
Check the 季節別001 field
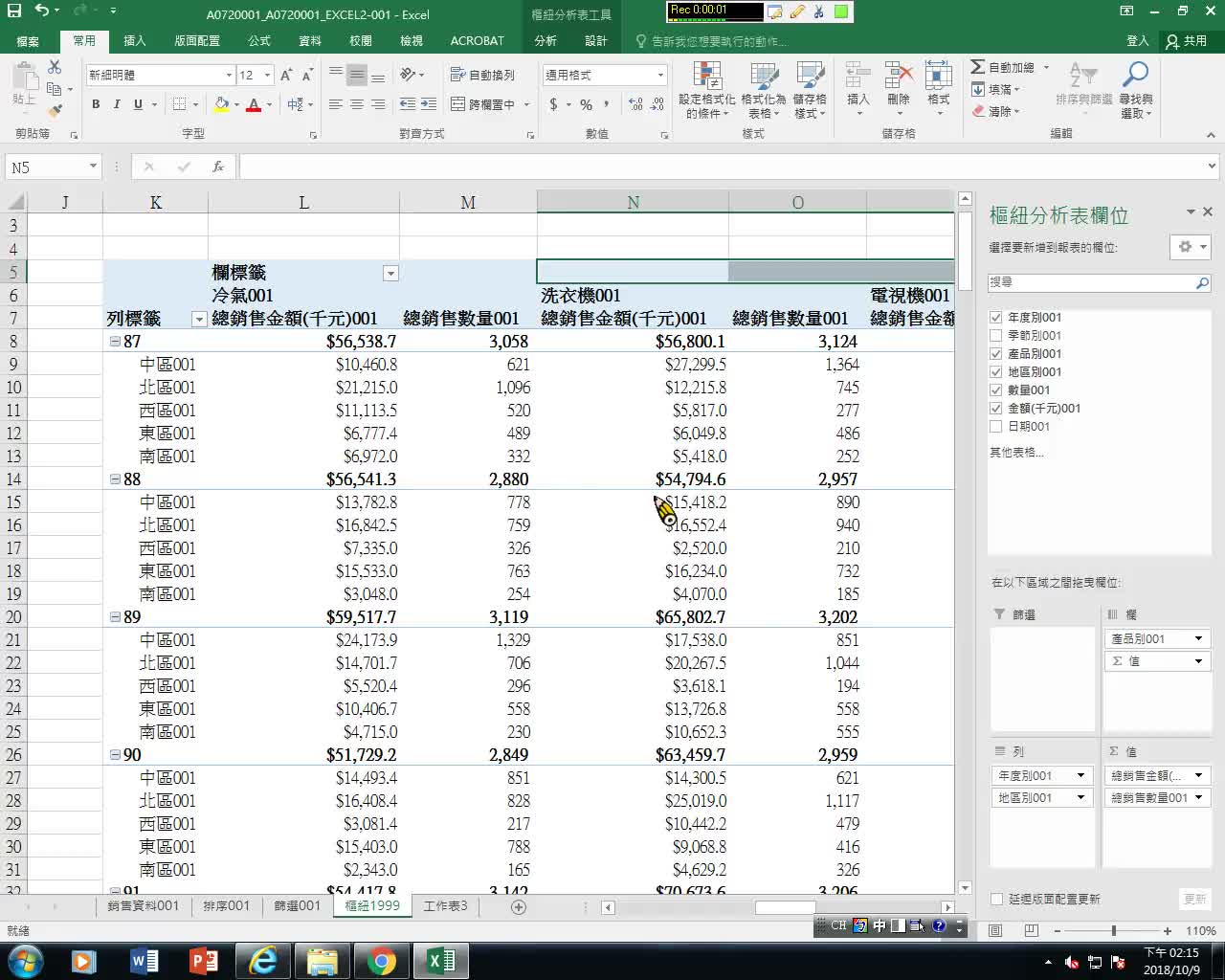(996, 335)
